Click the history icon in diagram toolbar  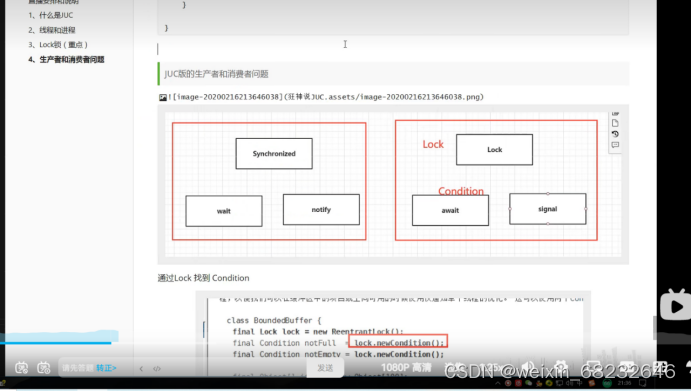pos(615,134)
